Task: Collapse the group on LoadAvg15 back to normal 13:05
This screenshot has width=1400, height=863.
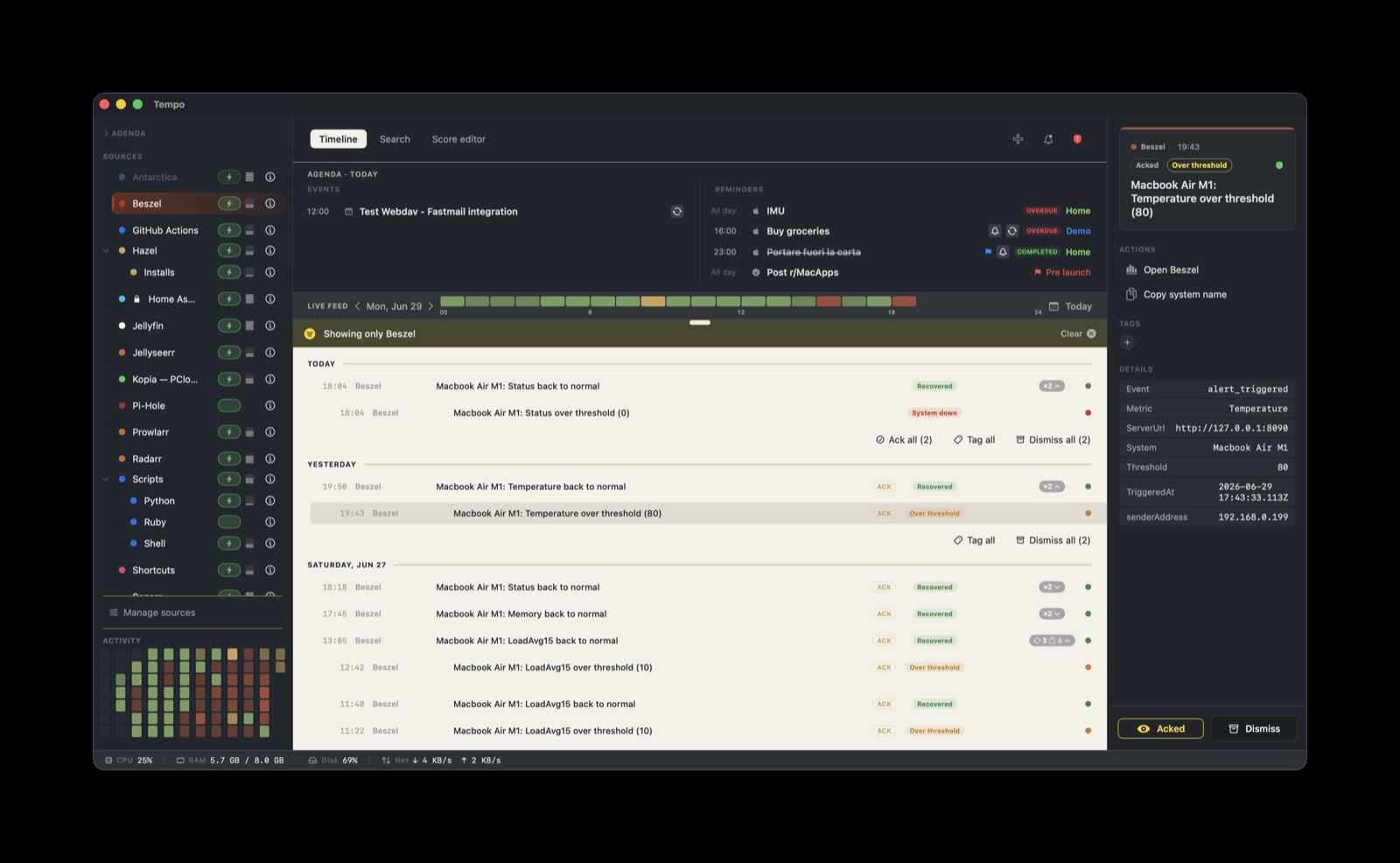Action: click(1052, 641)
